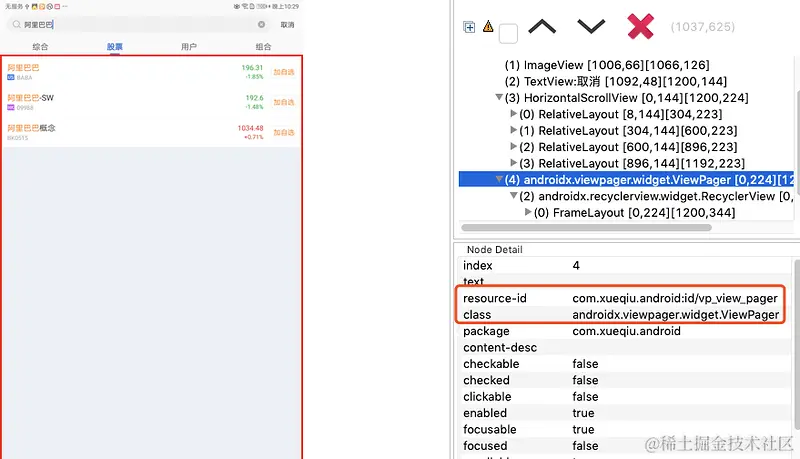800x459 pixels.
Task: Click the focused row false value
Action: [x=585, y=446]
